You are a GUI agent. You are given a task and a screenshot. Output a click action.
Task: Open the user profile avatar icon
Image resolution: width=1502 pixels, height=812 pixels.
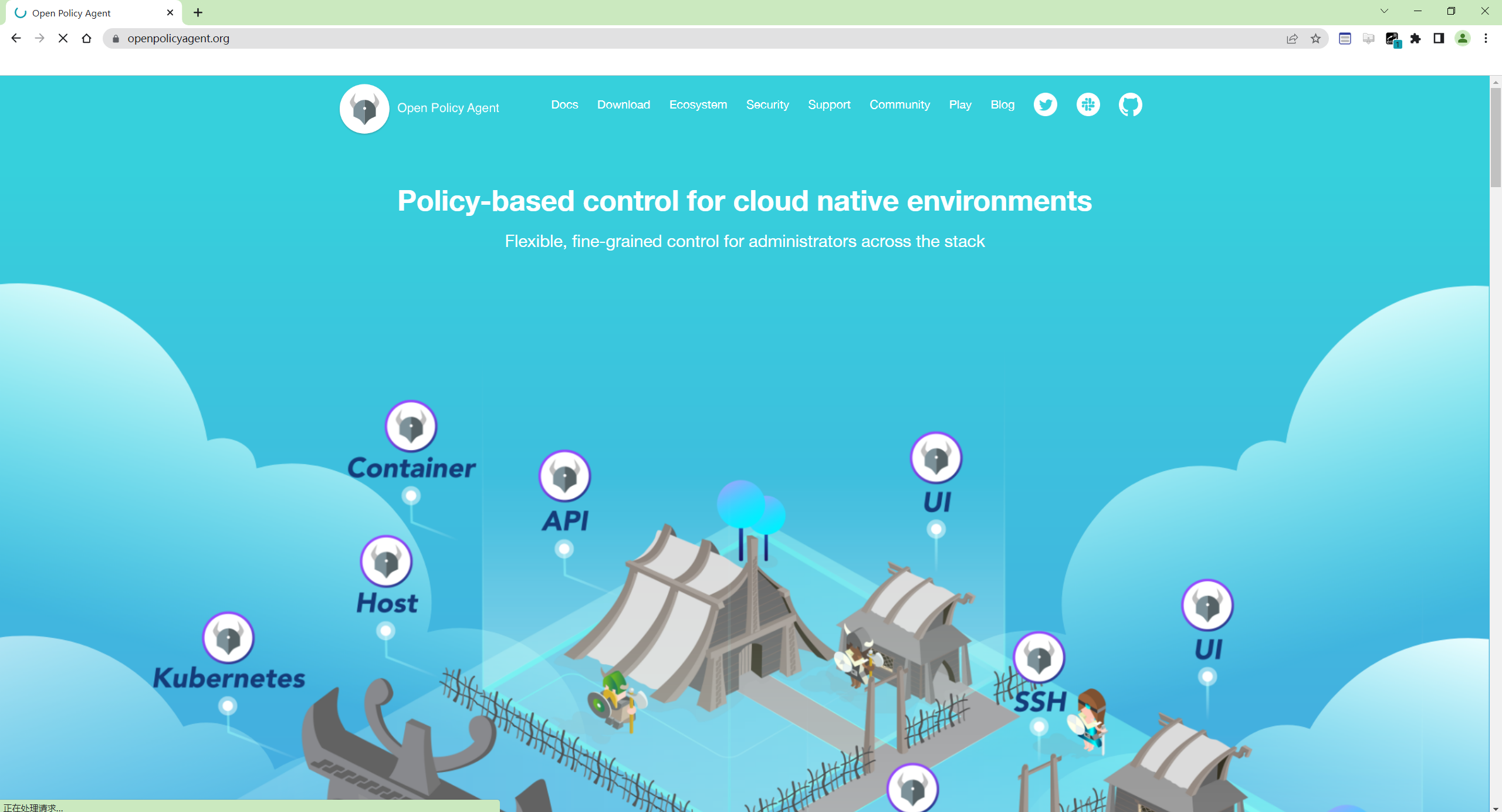(x=1463, y=39)
